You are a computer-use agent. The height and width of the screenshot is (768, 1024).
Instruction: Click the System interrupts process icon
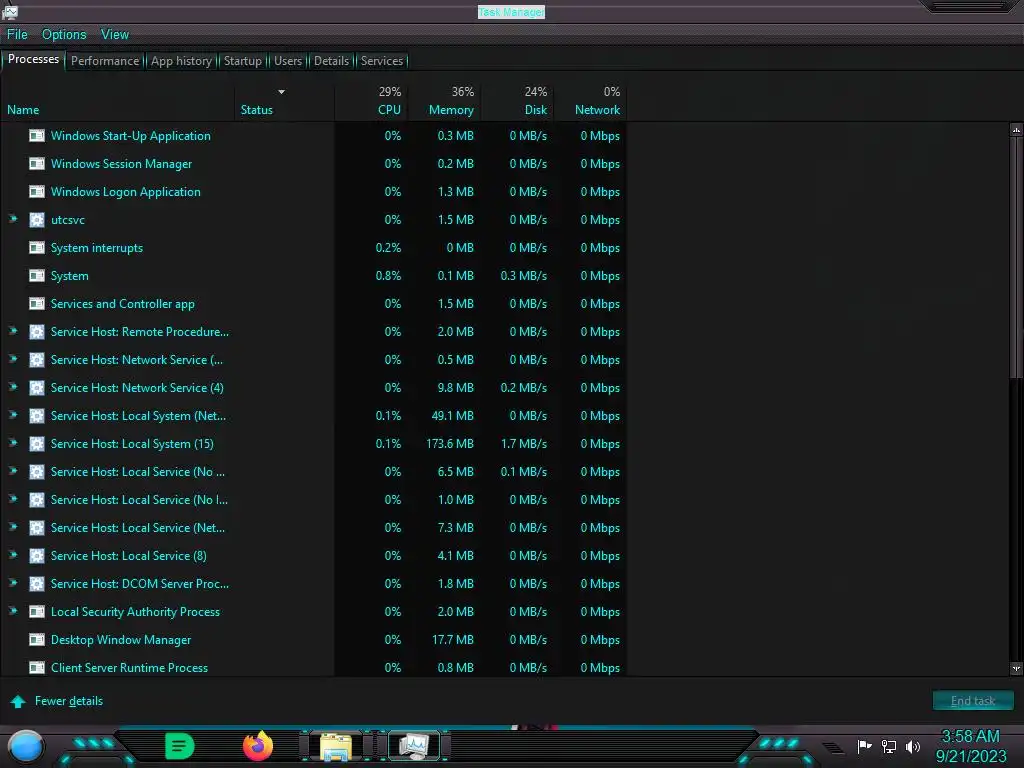tap(37, 248)
